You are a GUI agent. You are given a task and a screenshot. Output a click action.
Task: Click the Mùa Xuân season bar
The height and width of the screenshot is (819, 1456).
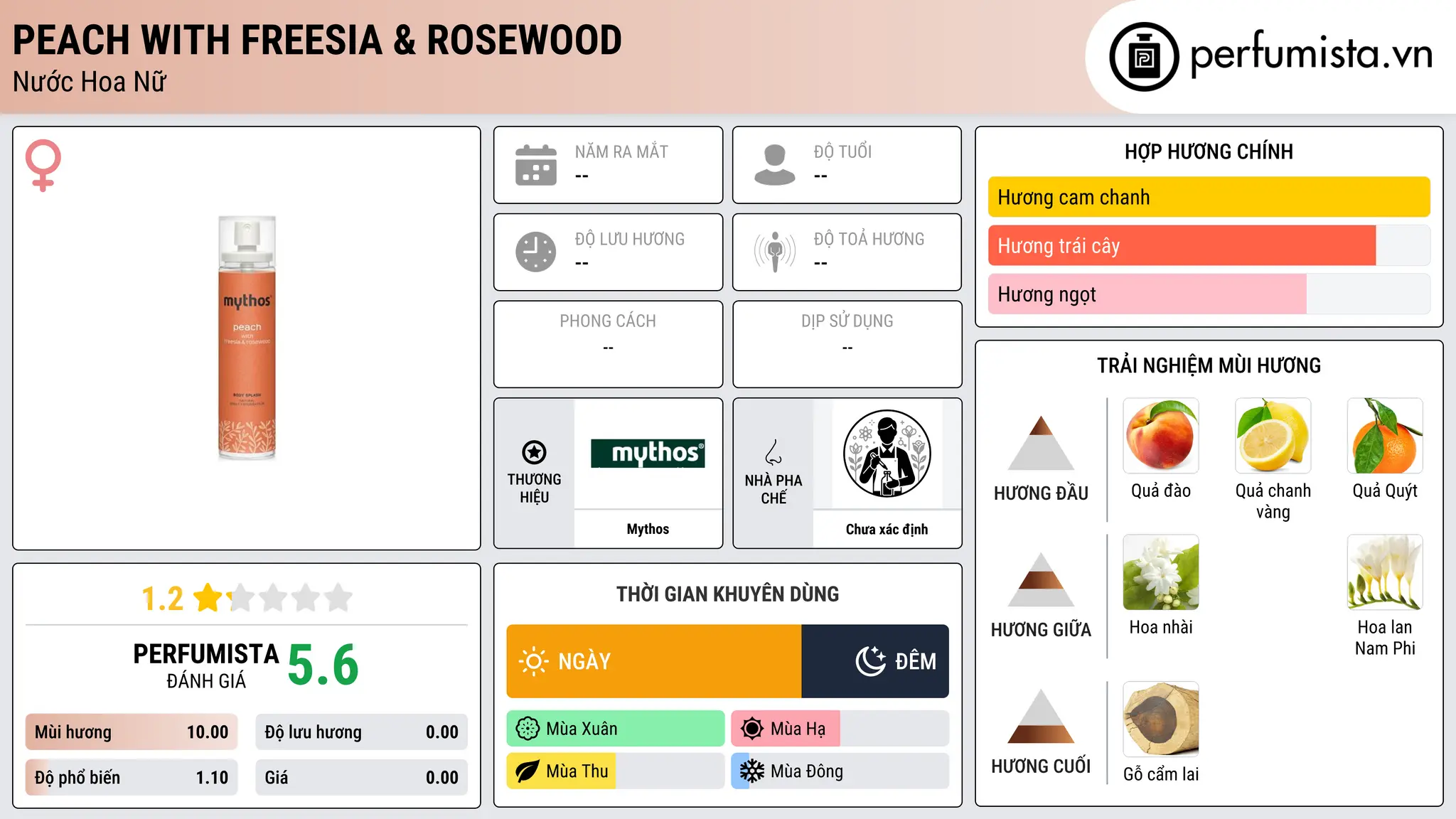(616, 729)
